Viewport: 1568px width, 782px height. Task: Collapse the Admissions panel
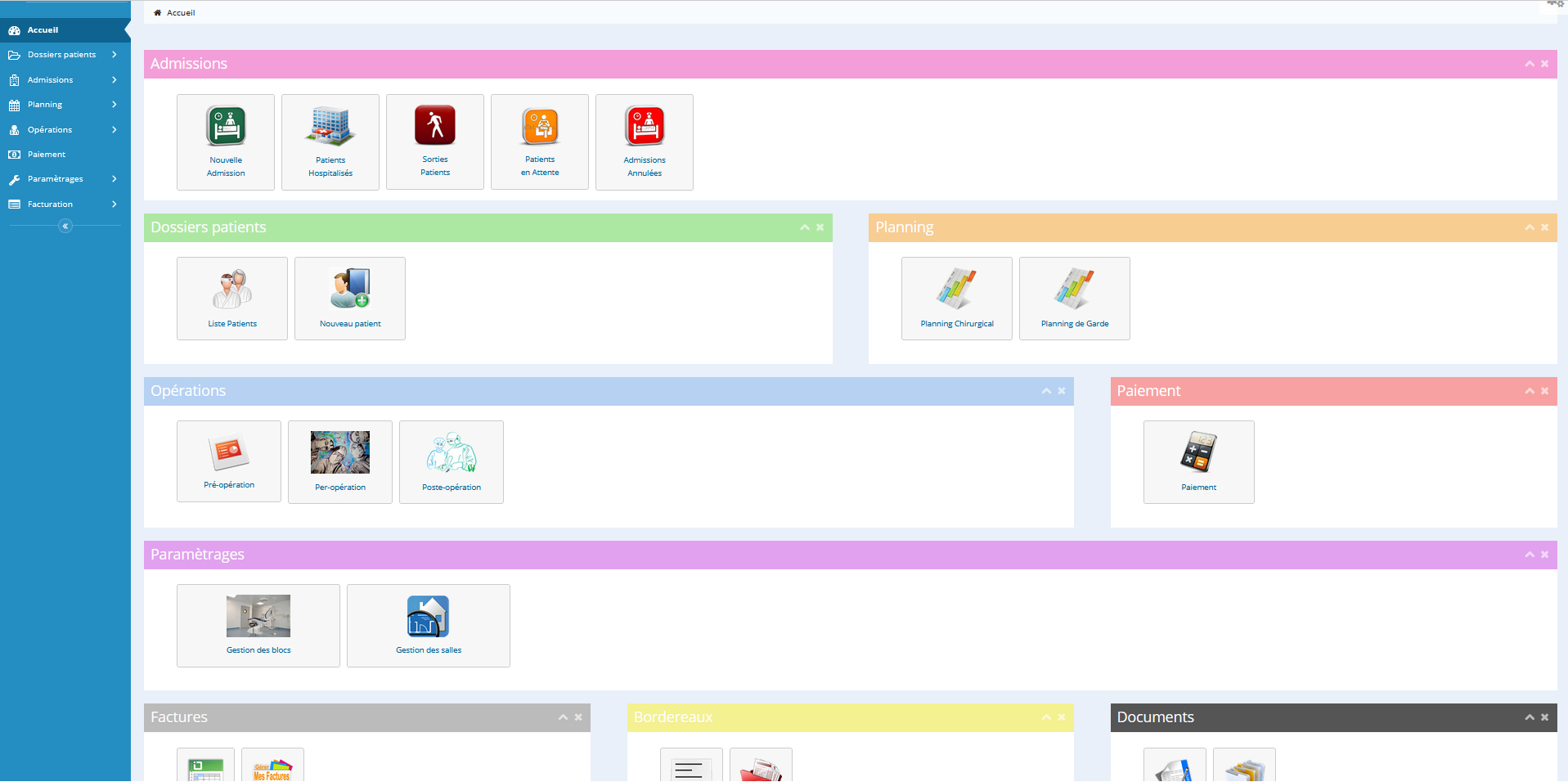[x=1529, y=64]
